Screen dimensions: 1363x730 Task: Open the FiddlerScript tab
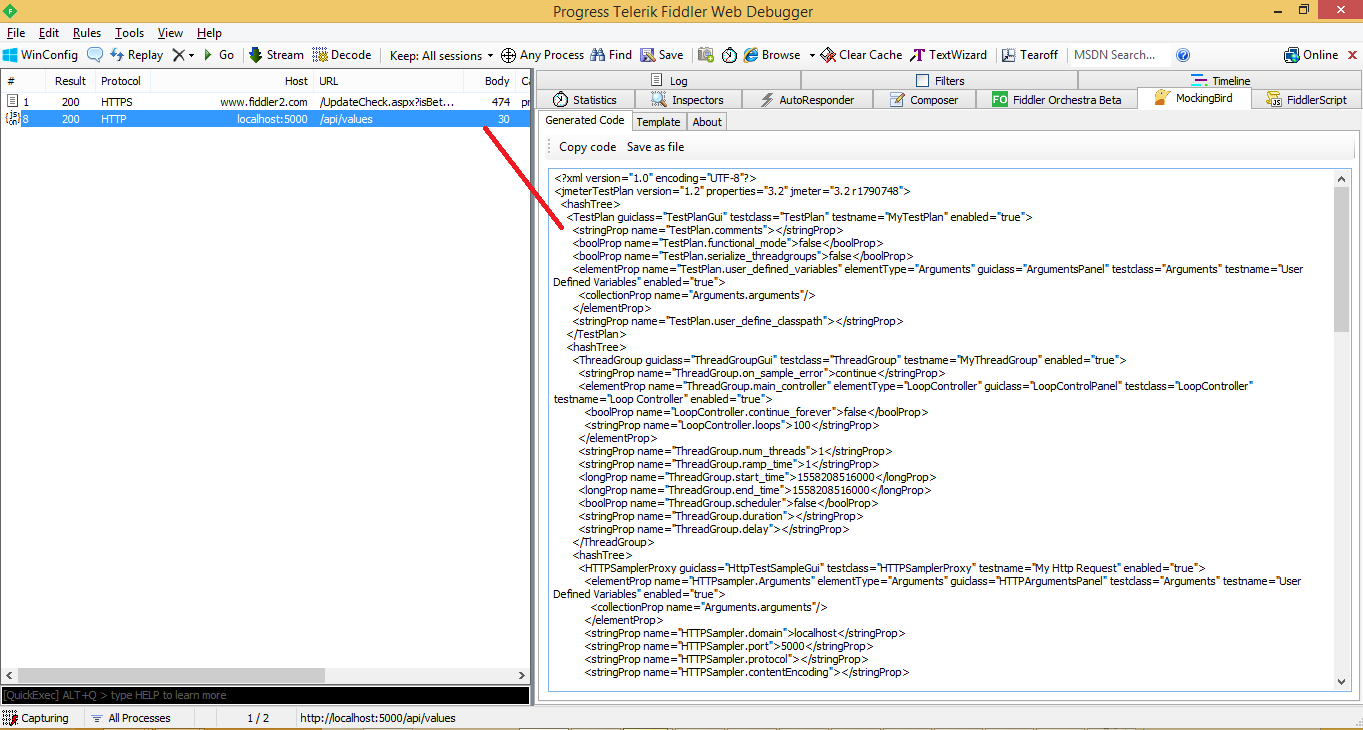[x=1305, y=99]
